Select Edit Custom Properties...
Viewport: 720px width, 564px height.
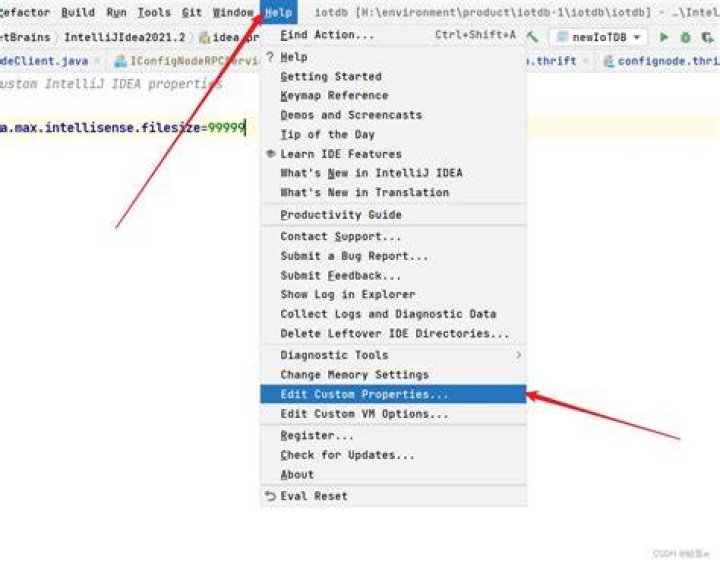[x=393, y=394]
